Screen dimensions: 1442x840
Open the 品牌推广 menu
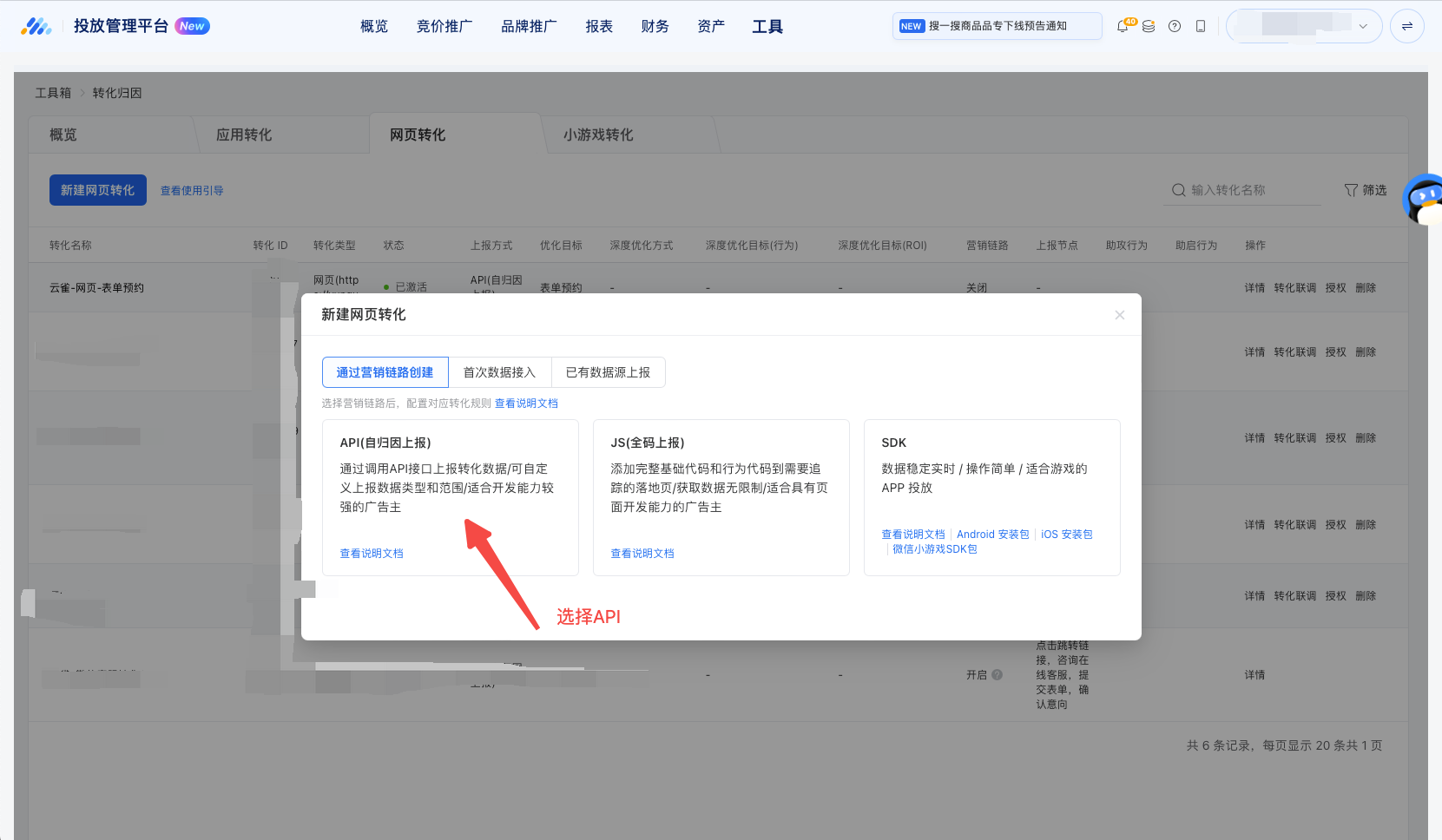(530, 26)
